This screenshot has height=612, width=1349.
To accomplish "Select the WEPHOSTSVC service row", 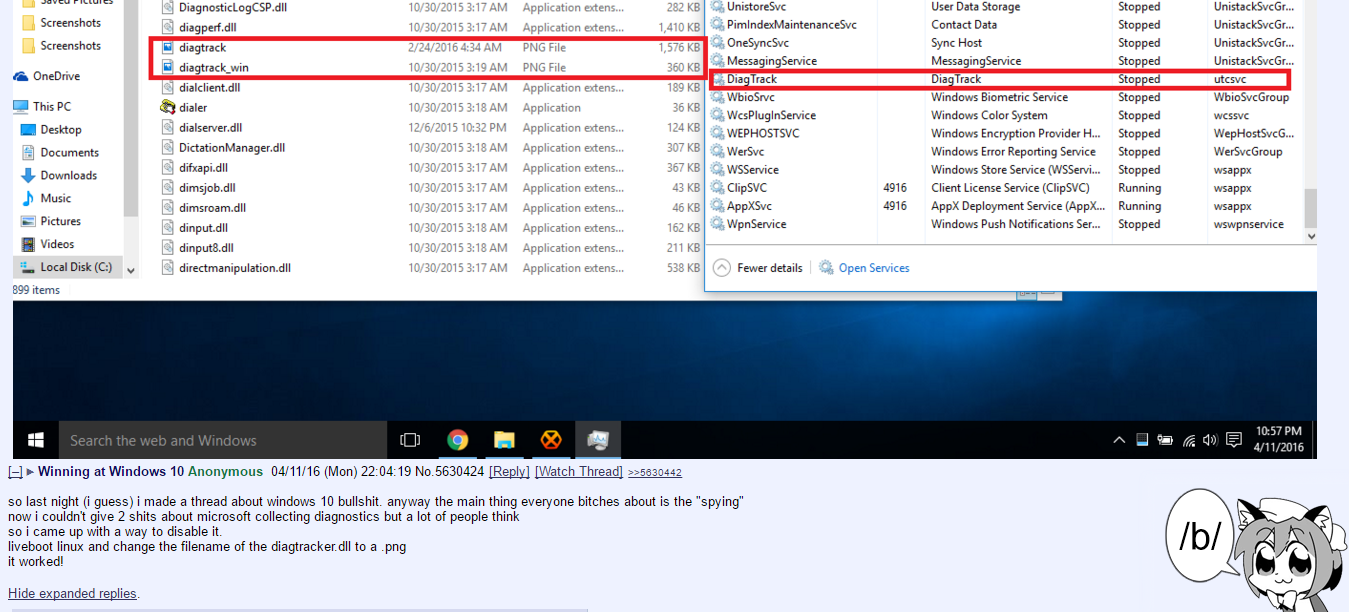I will point(1006,134).
